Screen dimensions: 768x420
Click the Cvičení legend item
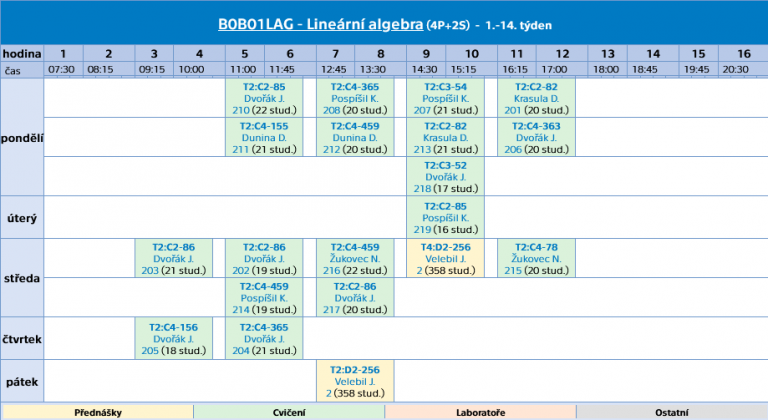(x=289, y=413)
